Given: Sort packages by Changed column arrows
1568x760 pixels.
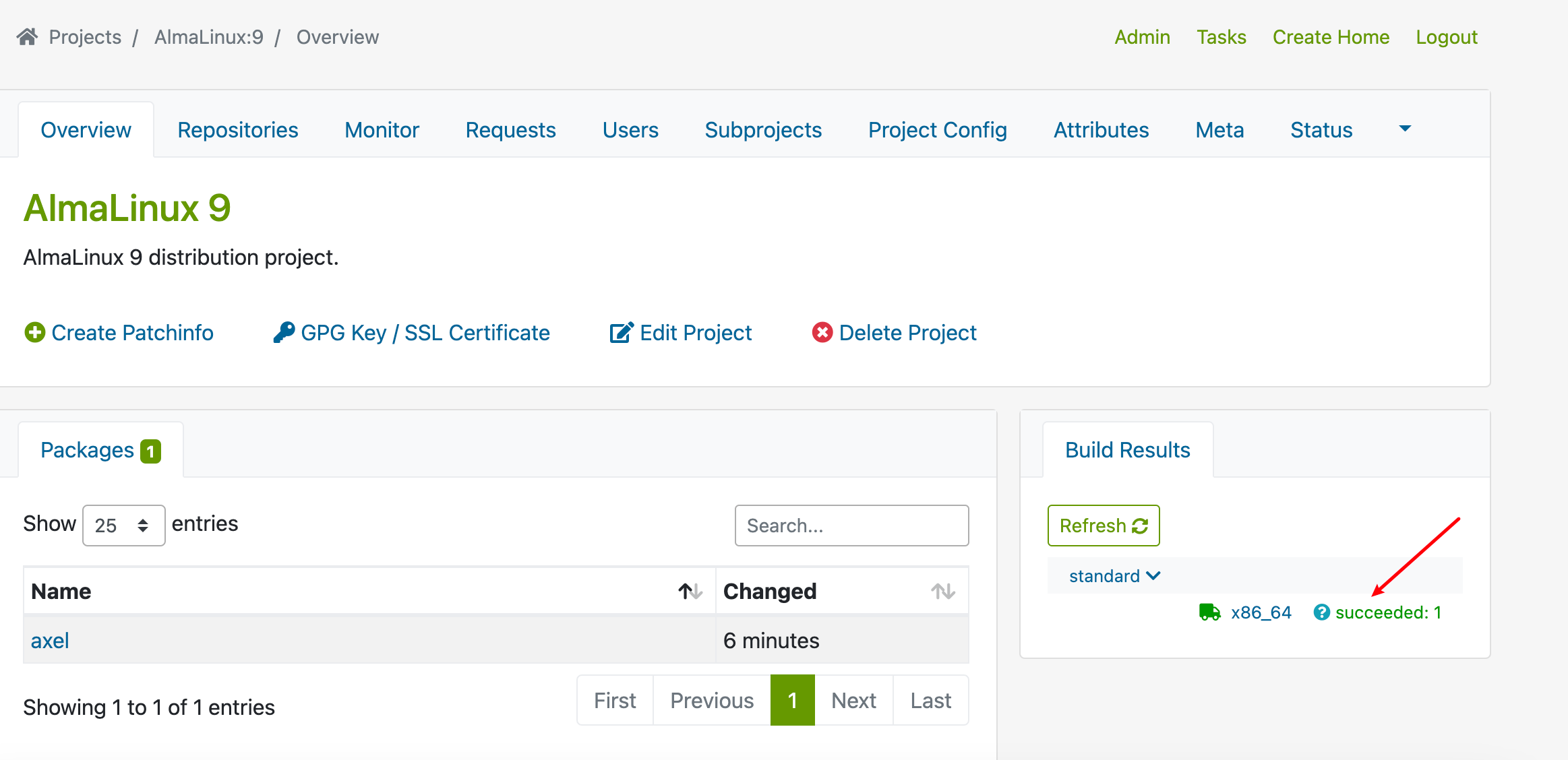Looking at the screenshot, I should [x=943, y=591].
